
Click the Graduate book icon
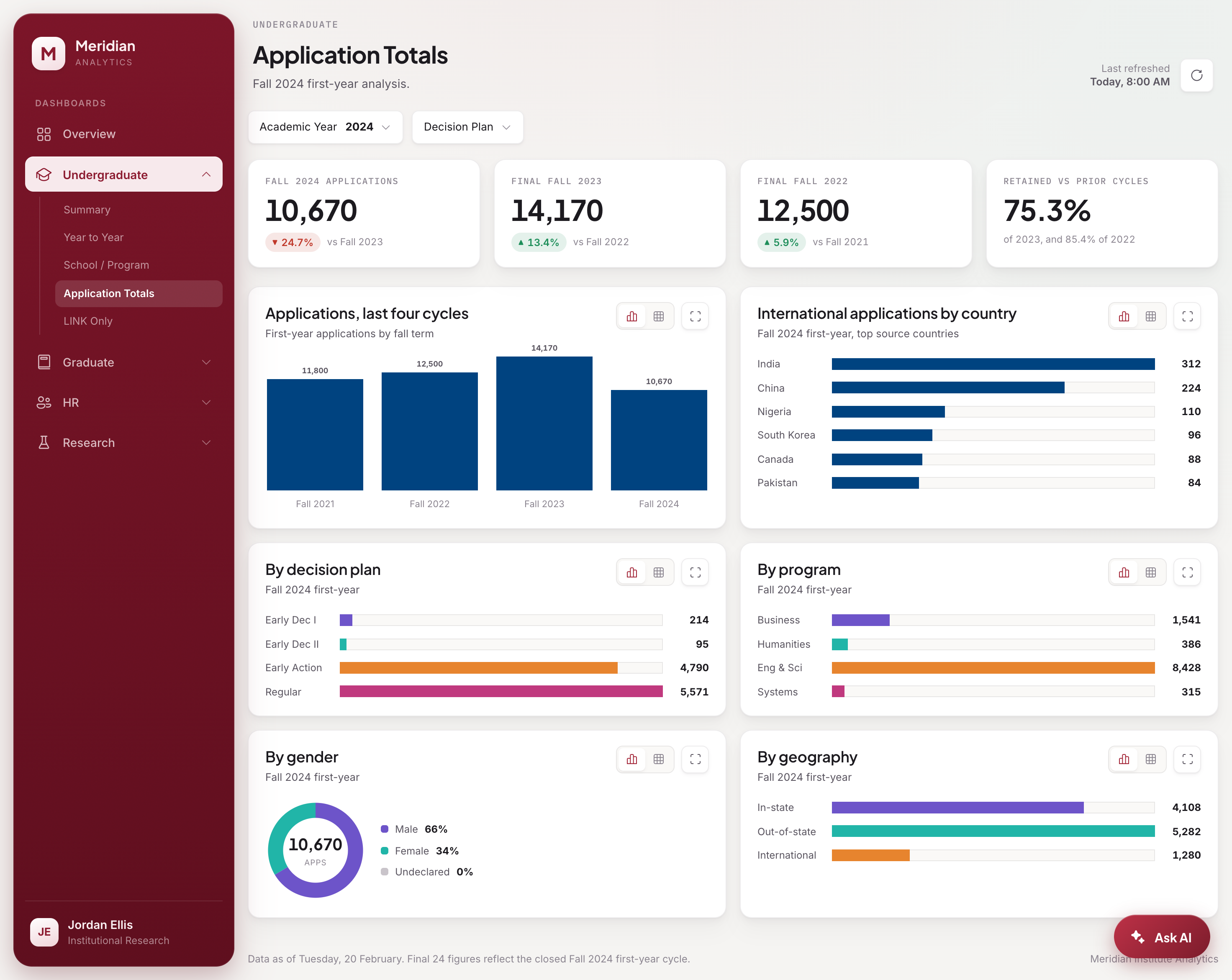click(x=44, y=362)
